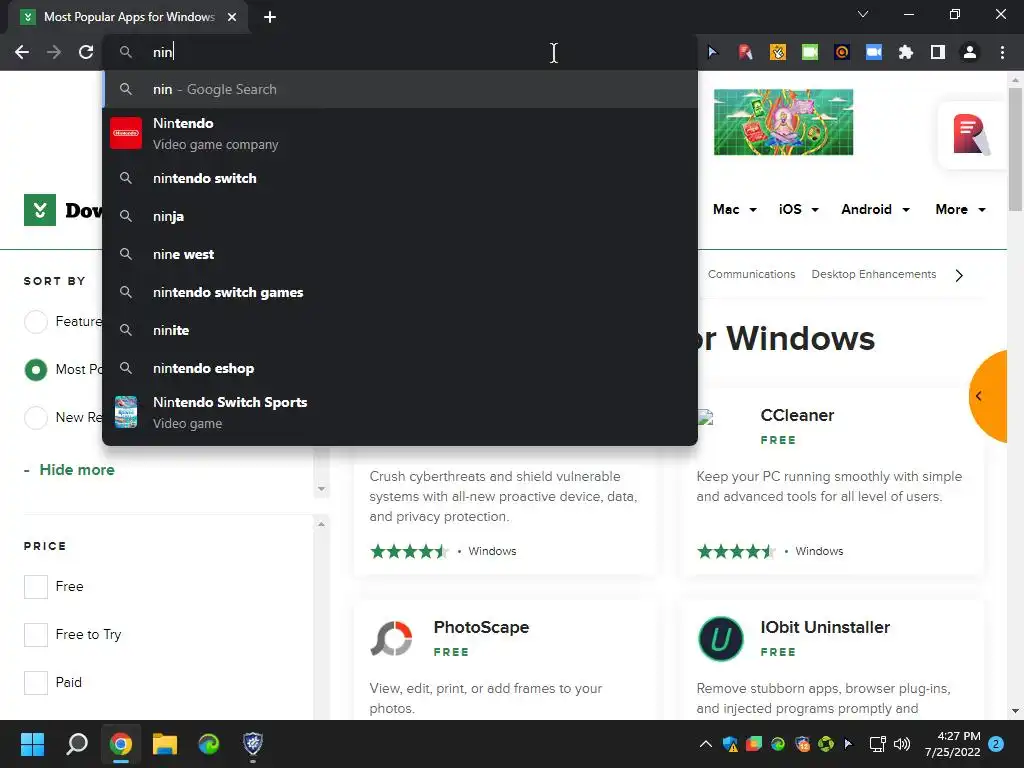This screenshot has width=1024, height=768.
Task: Open the IObit Uninstaller app link
Action: (x=825, y=627)
